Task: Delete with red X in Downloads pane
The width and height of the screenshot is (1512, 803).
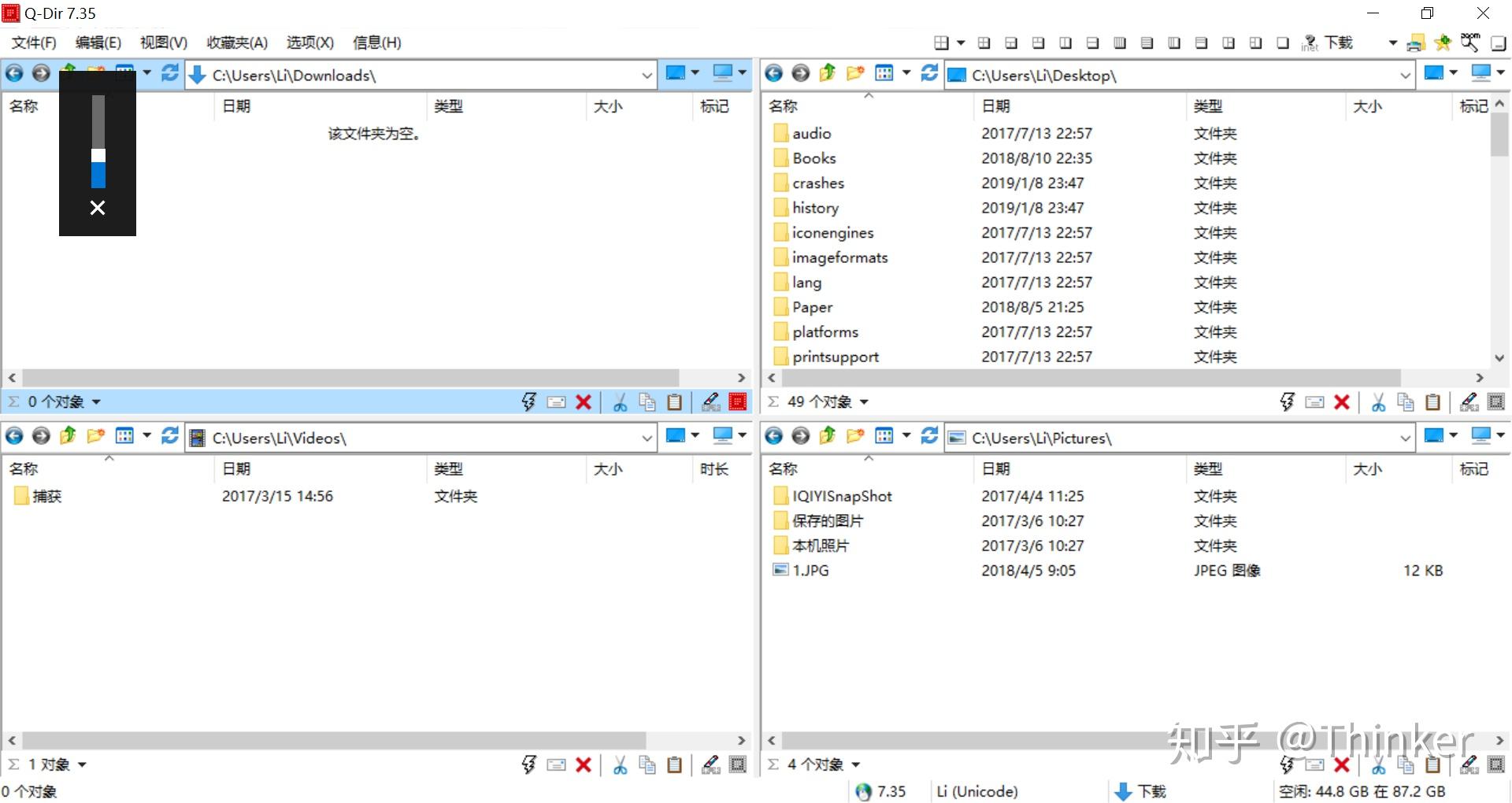Action: click(584, 402)
